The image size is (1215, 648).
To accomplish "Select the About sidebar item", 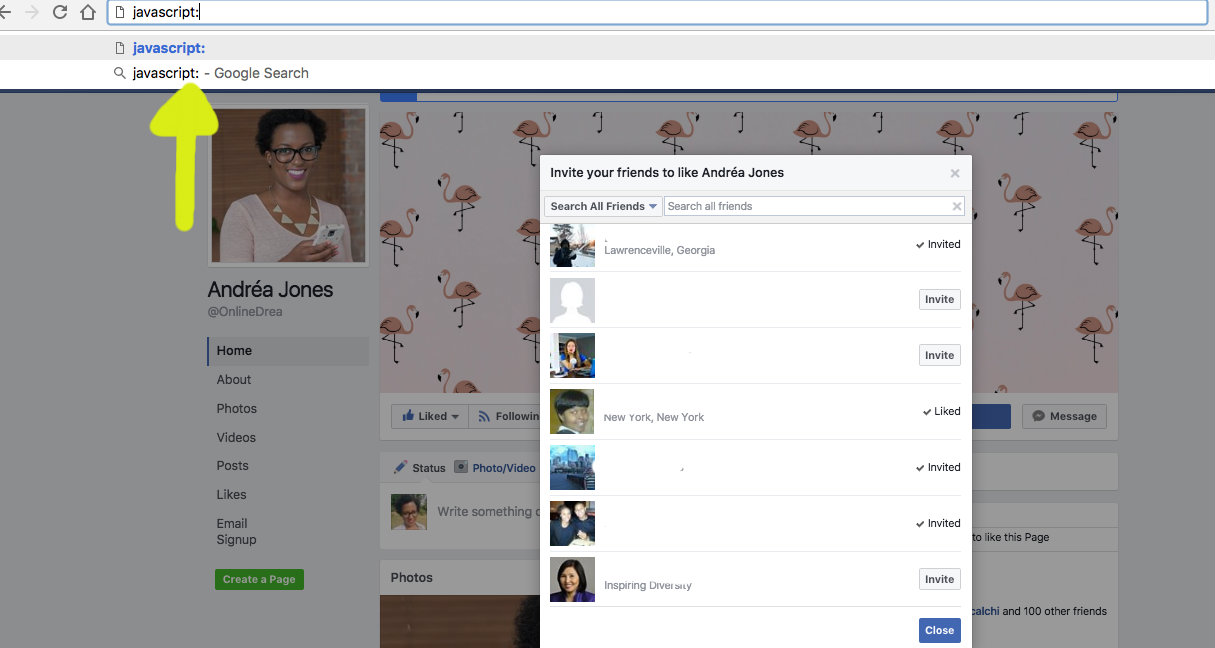I will [233, 379].
